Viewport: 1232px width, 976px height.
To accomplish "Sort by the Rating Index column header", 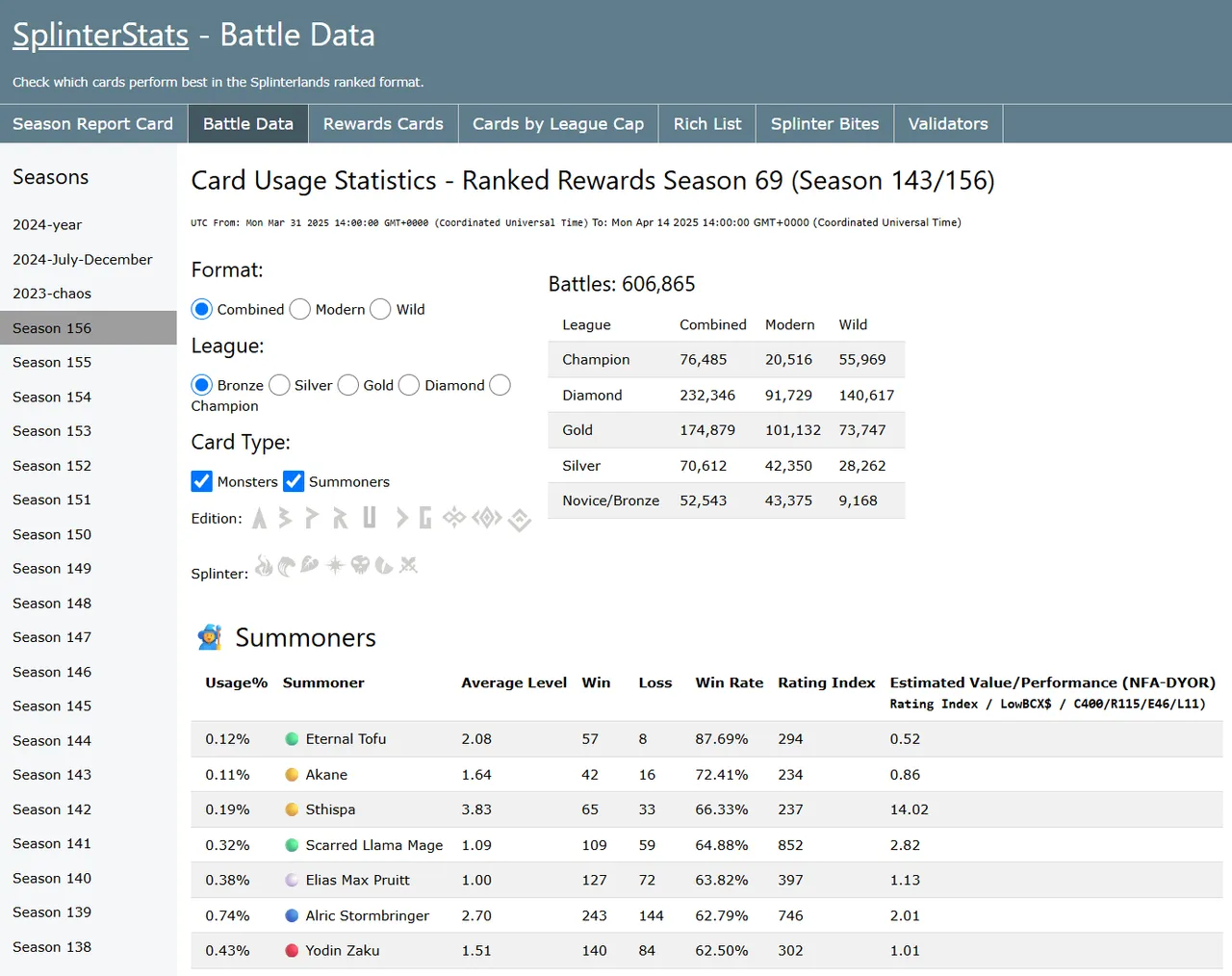I will 827,682.
